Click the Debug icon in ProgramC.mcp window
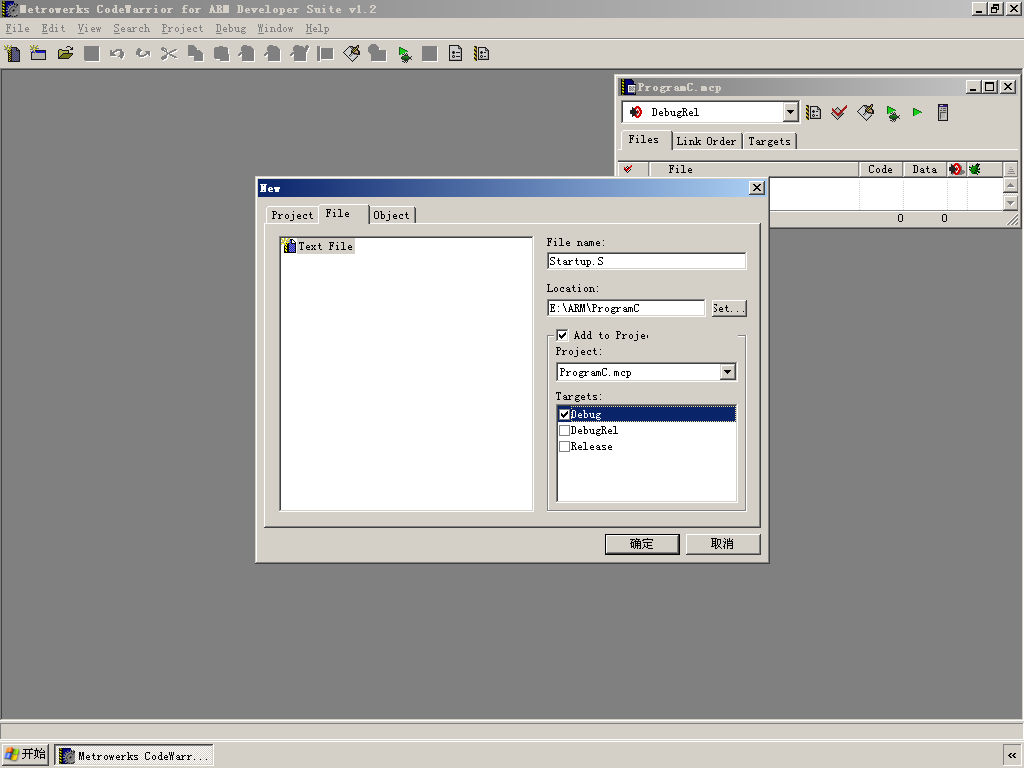The image size is (1024, 768). [x=892, y=112]
